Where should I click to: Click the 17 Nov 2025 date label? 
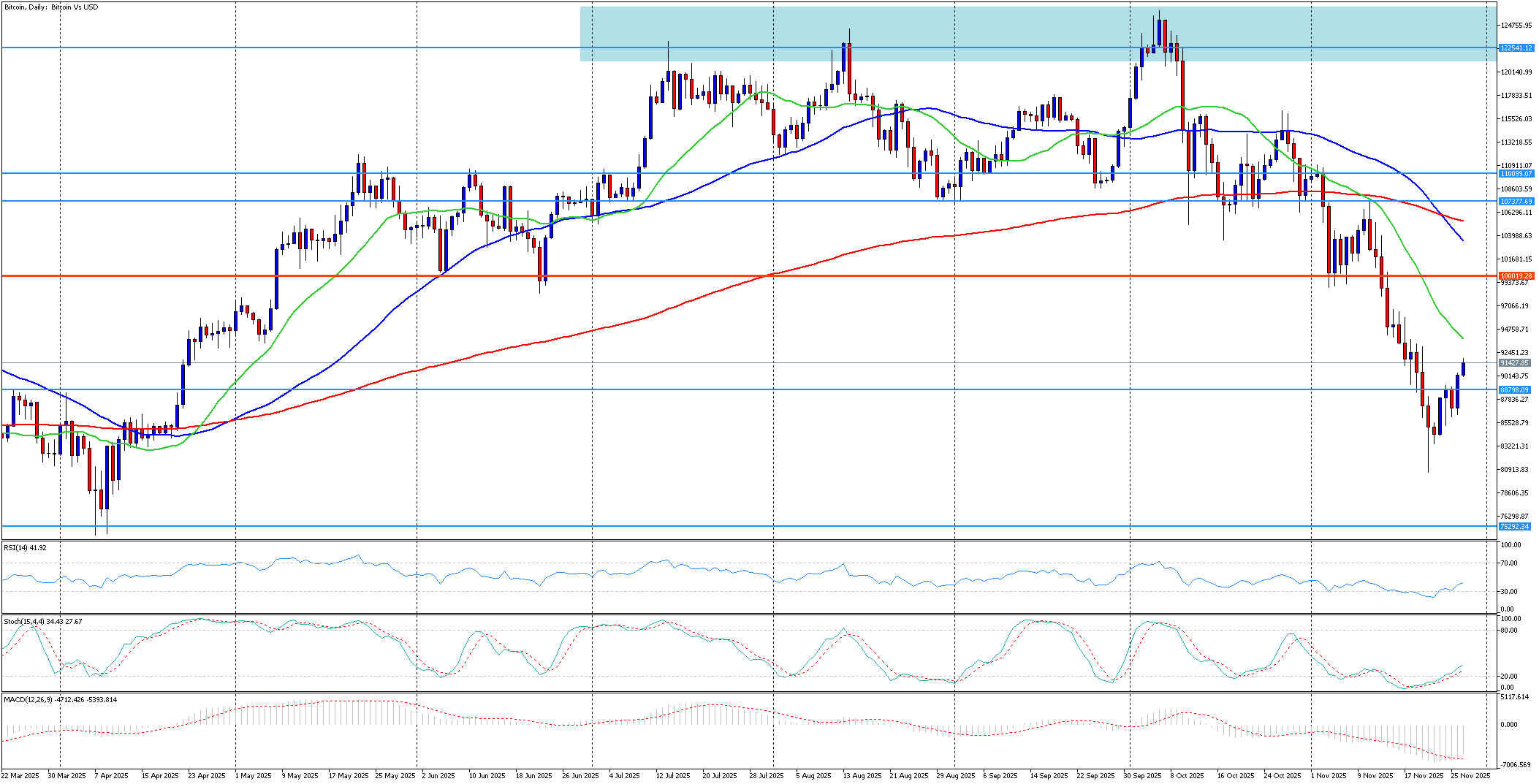point(1424,775)
